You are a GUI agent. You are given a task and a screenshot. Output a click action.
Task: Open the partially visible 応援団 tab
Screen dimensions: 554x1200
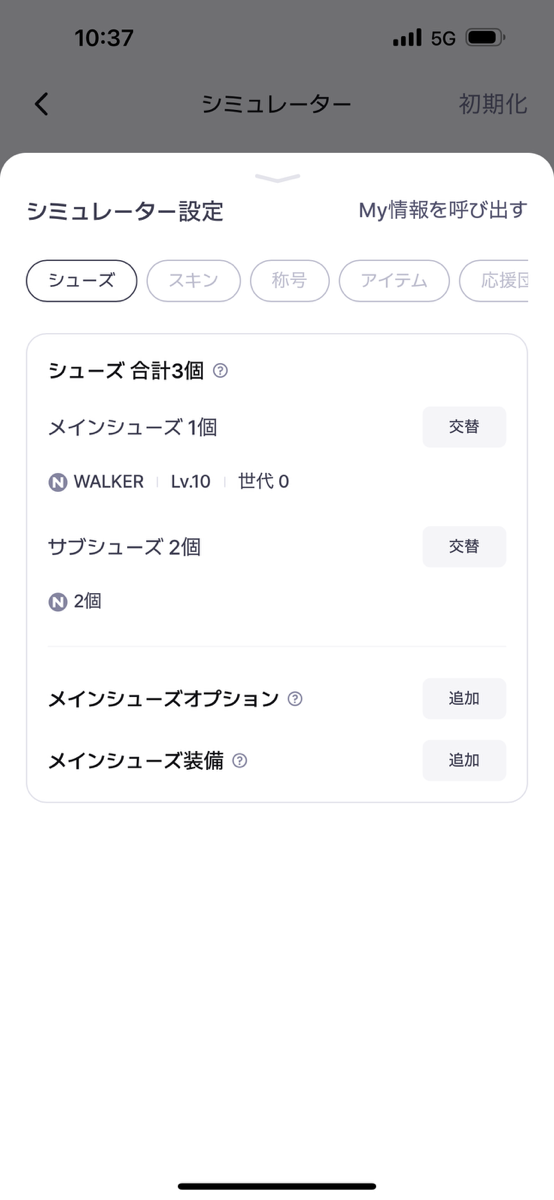[x=494, y=281]
